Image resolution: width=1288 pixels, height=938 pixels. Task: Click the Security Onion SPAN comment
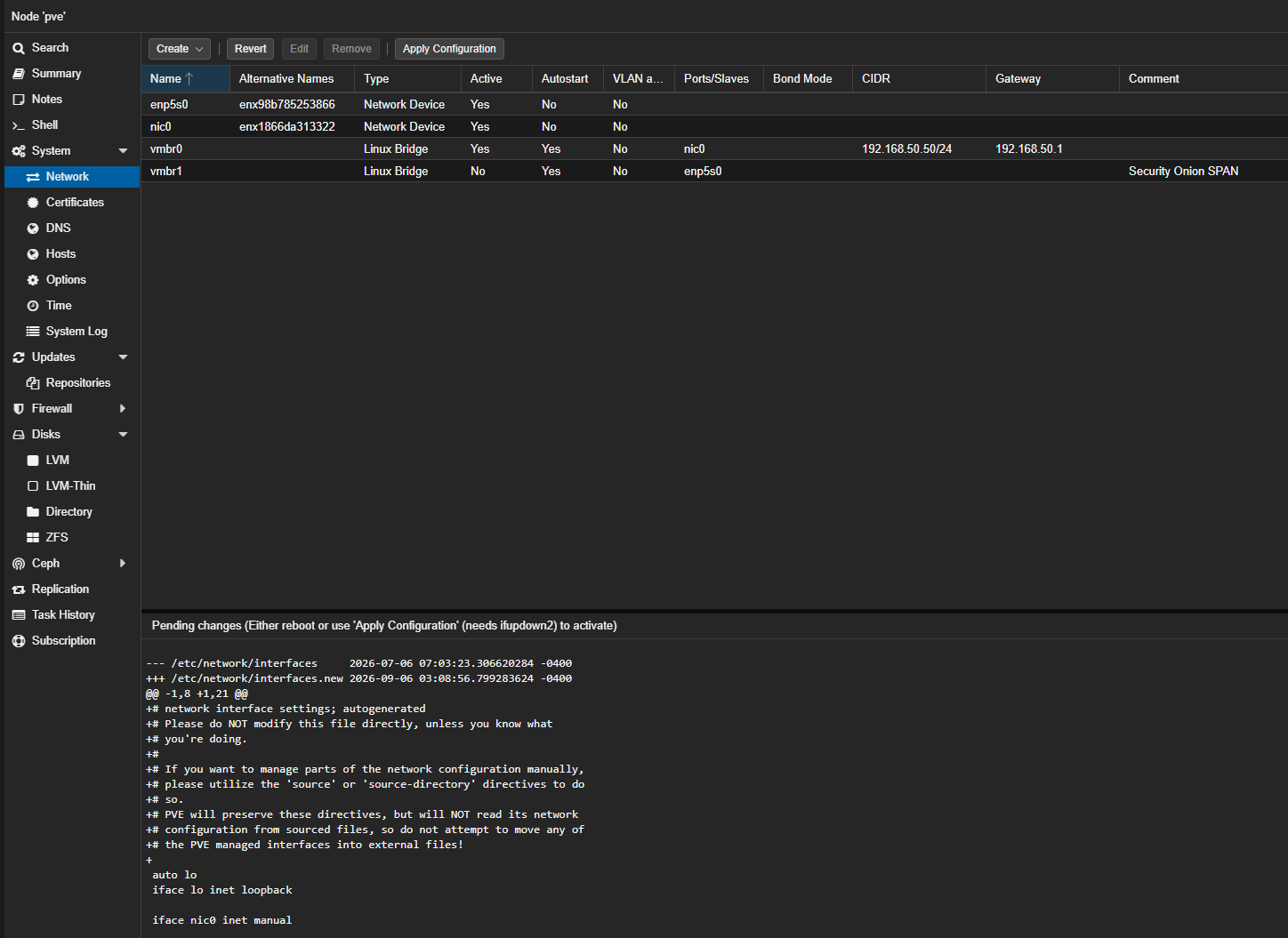pos(1183,172)
